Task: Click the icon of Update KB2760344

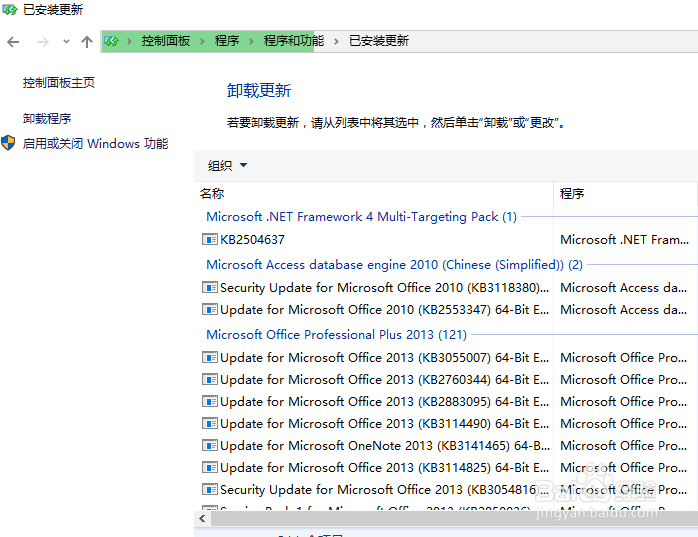Action: (210, 379)
